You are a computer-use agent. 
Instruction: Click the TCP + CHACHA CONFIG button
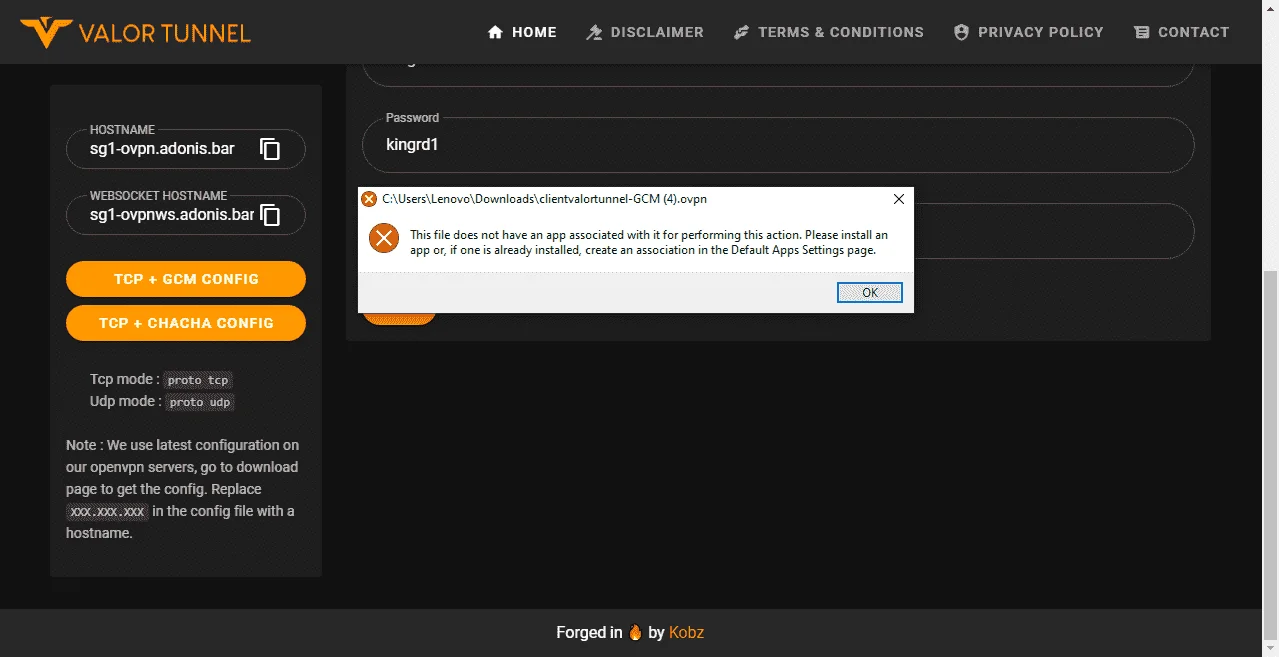coord(186,323)
